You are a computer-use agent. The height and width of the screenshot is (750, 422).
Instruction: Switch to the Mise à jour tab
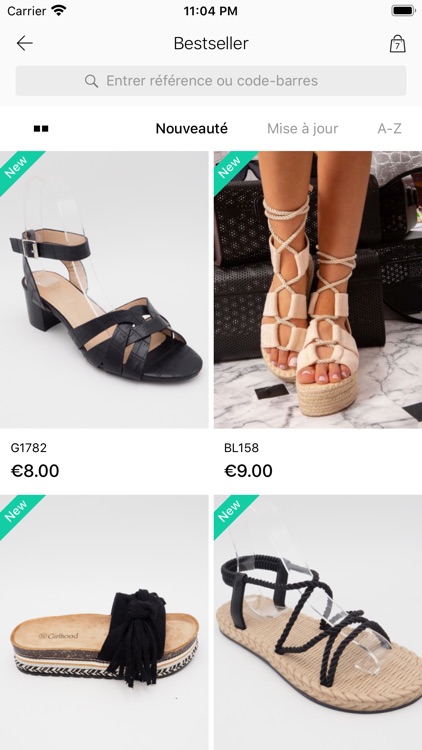pos(302,129)
